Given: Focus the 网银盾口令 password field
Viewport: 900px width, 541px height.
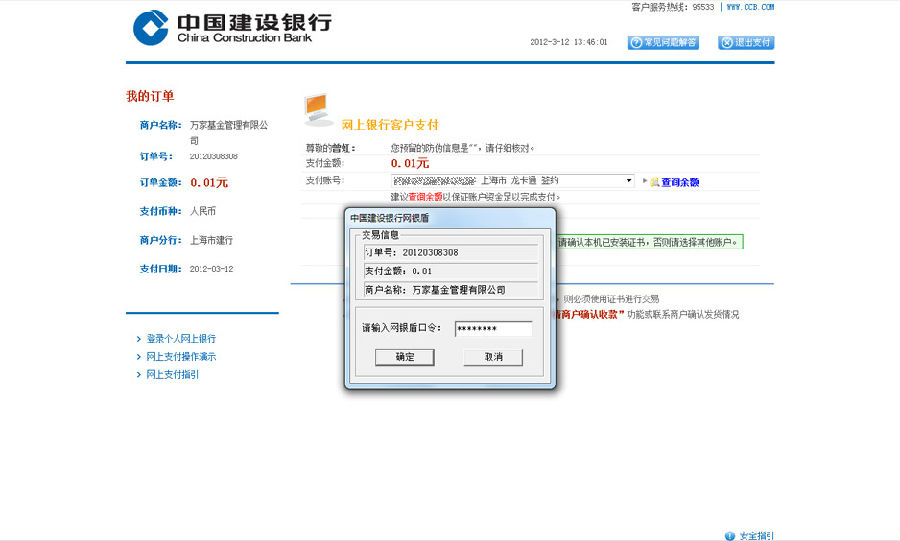Looking at the screenshot, I should [x=494, y=329].
